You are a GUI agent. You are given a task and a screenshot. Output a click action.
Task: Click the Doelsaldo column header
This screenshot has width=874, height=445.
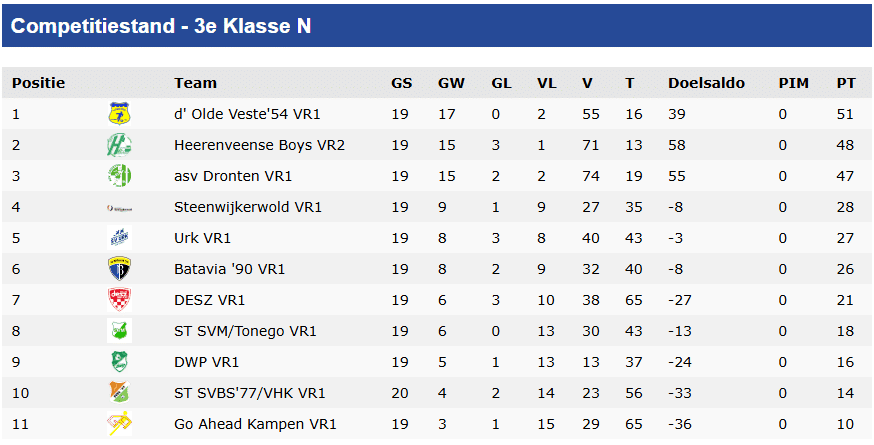click(706, 83)
